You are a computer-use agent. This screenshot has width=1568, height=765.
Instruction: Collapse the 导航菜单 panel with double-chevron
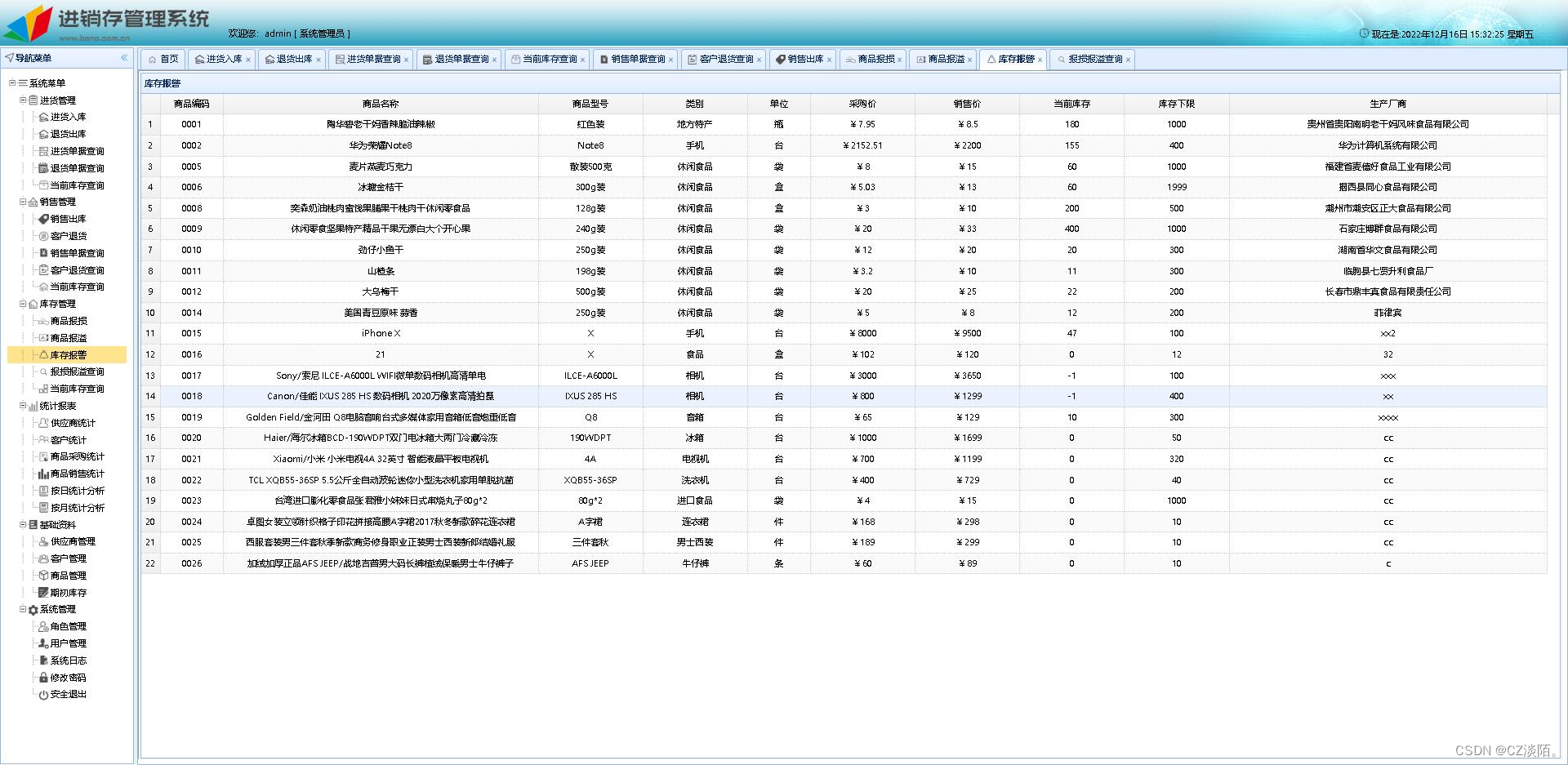point(124,58)
